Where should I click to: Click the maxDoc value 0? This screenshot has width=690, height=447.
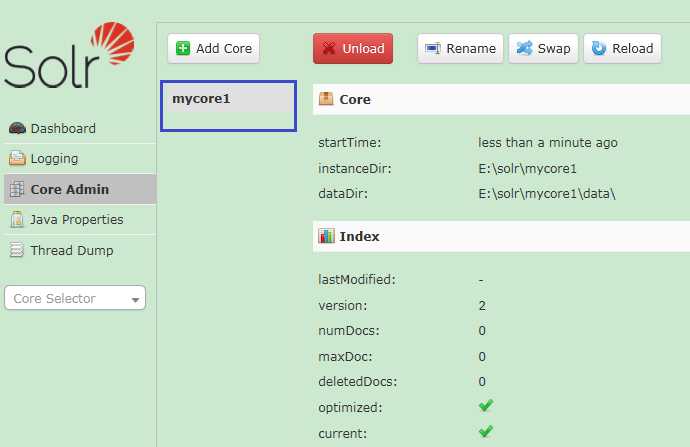click(x=482, y=356)
